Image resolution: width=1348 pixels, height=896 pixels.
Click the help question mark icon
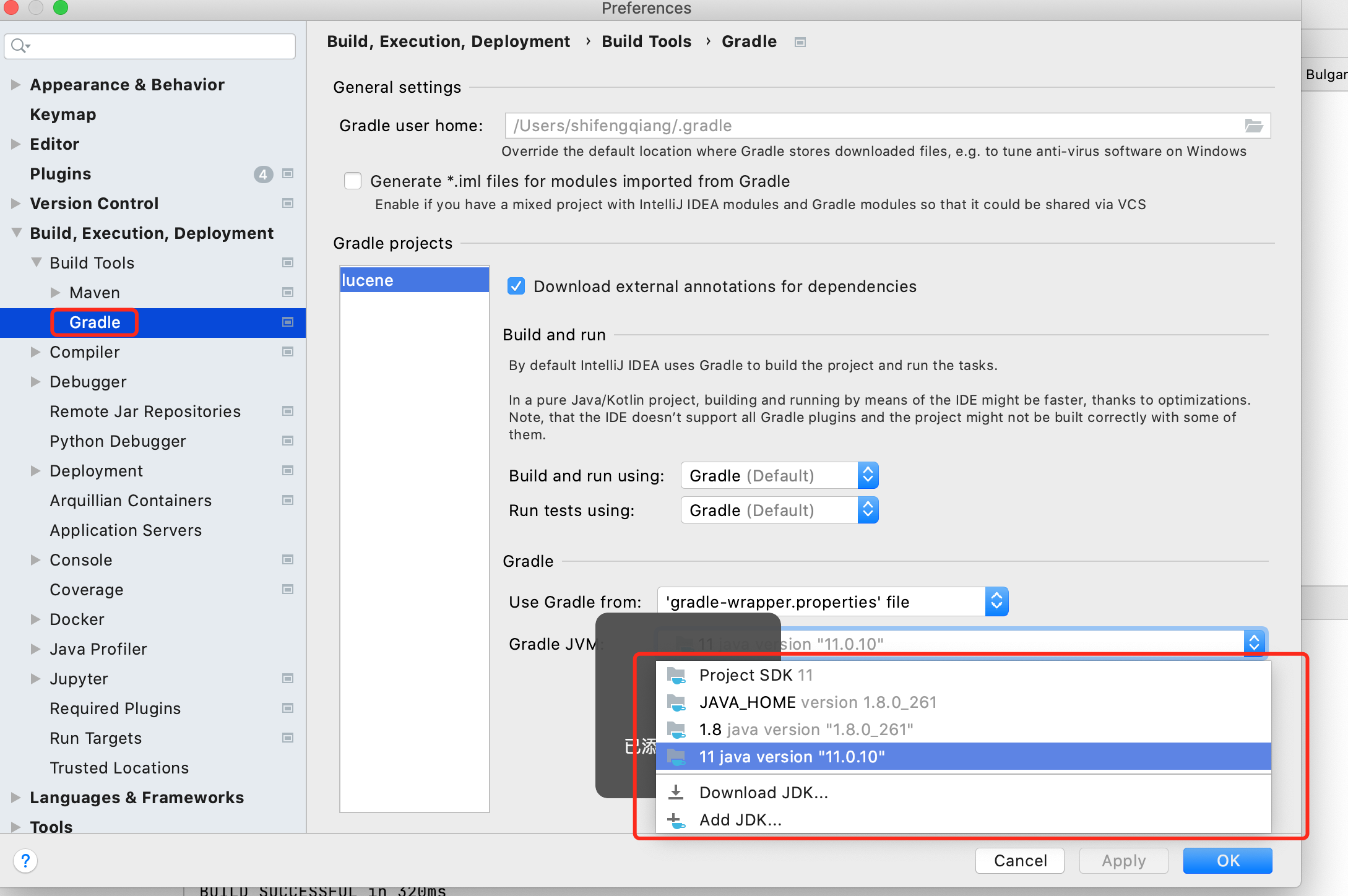coord(25,861)
